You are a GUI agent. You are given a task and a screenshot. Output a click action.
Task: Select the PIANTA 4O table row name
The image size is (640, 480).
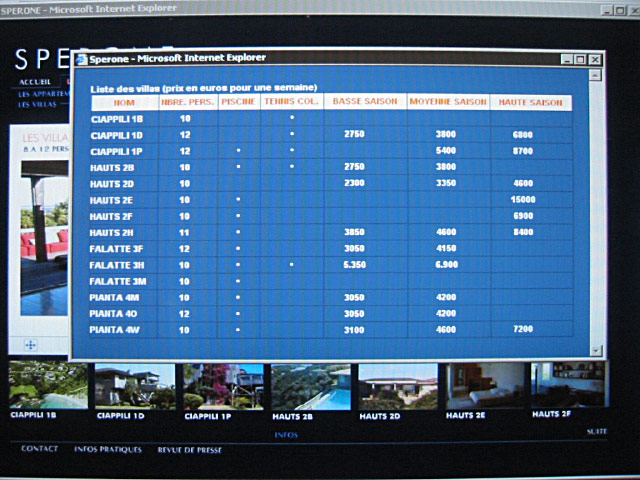click(x=113, y=314)
